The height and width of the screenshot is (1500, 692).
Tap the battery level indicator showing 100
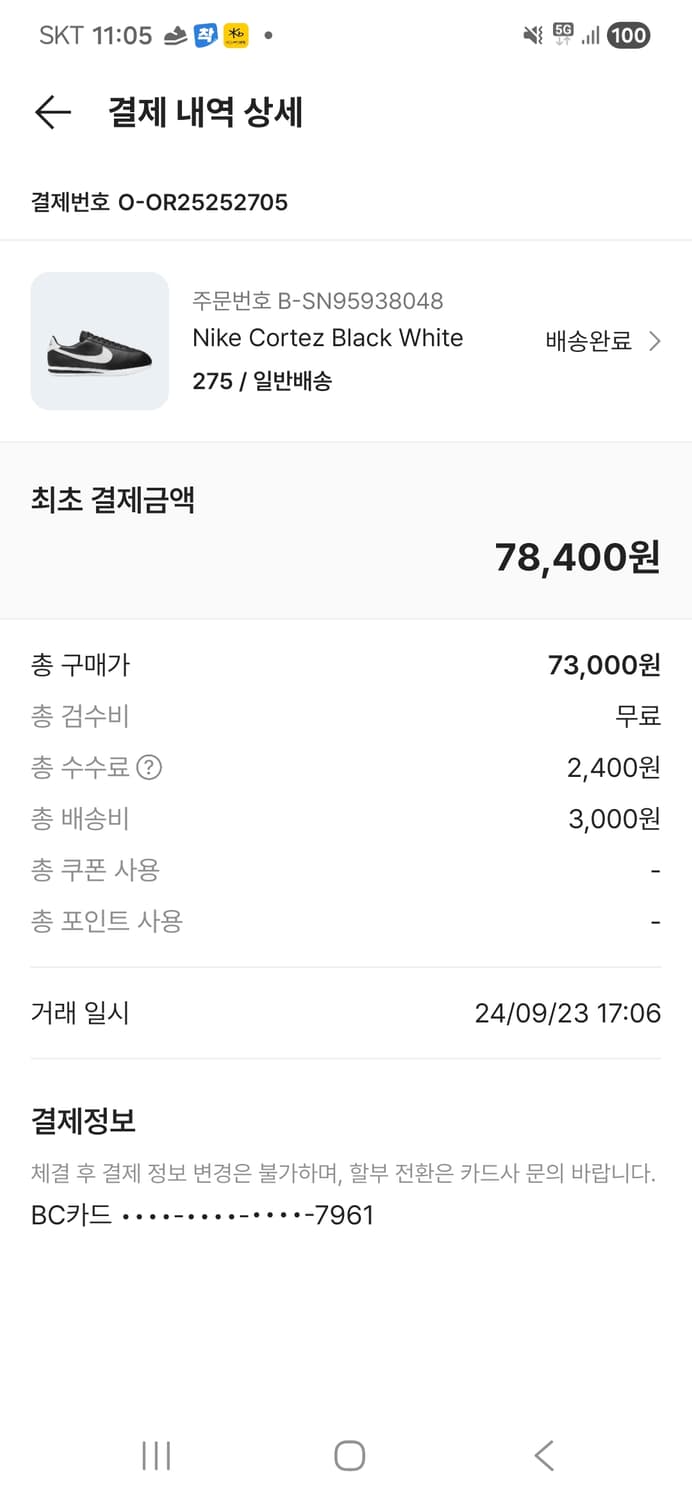628,35
